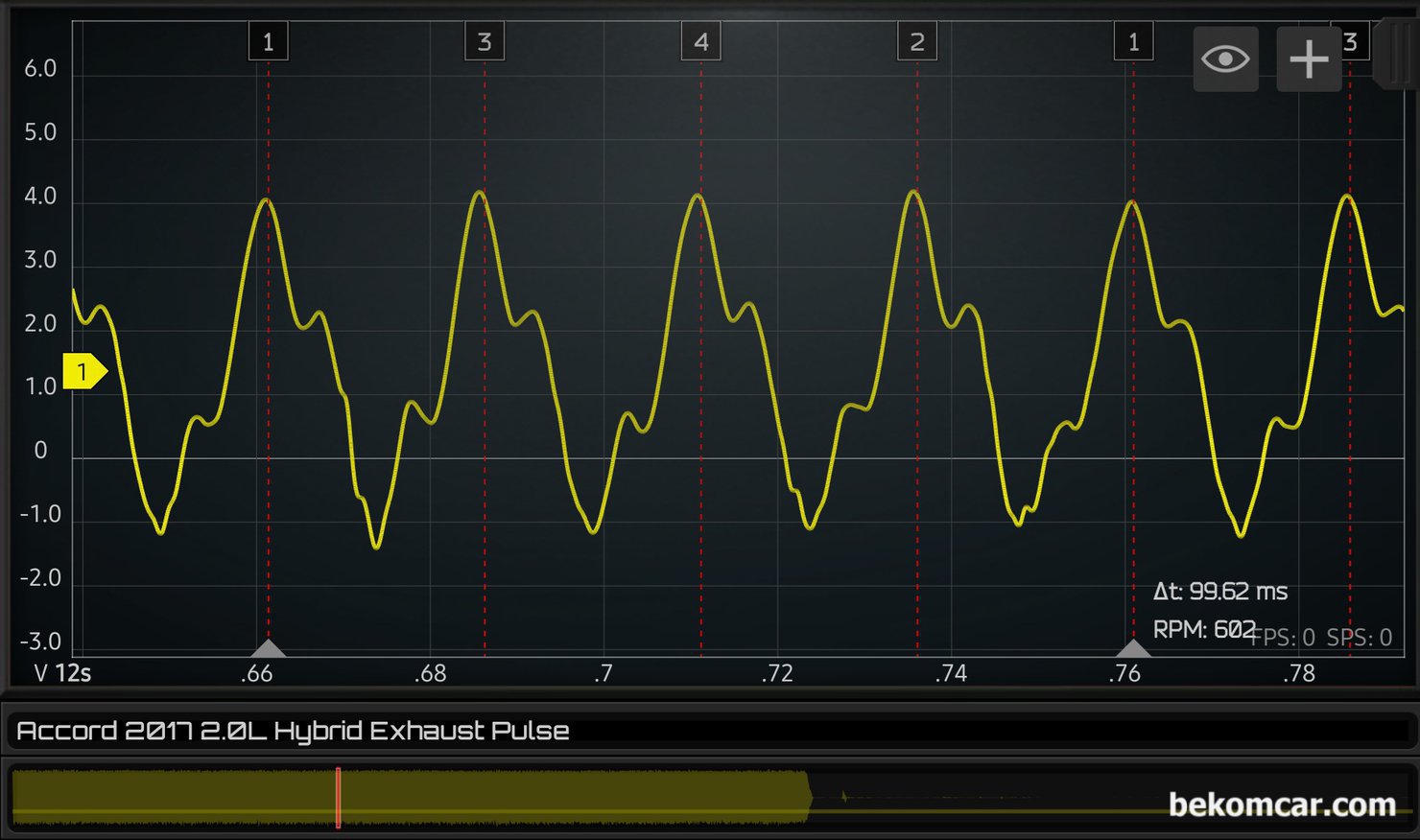Click the red playhead in overview strip
The image size is (1420, 840).
[x=338, y=797]
